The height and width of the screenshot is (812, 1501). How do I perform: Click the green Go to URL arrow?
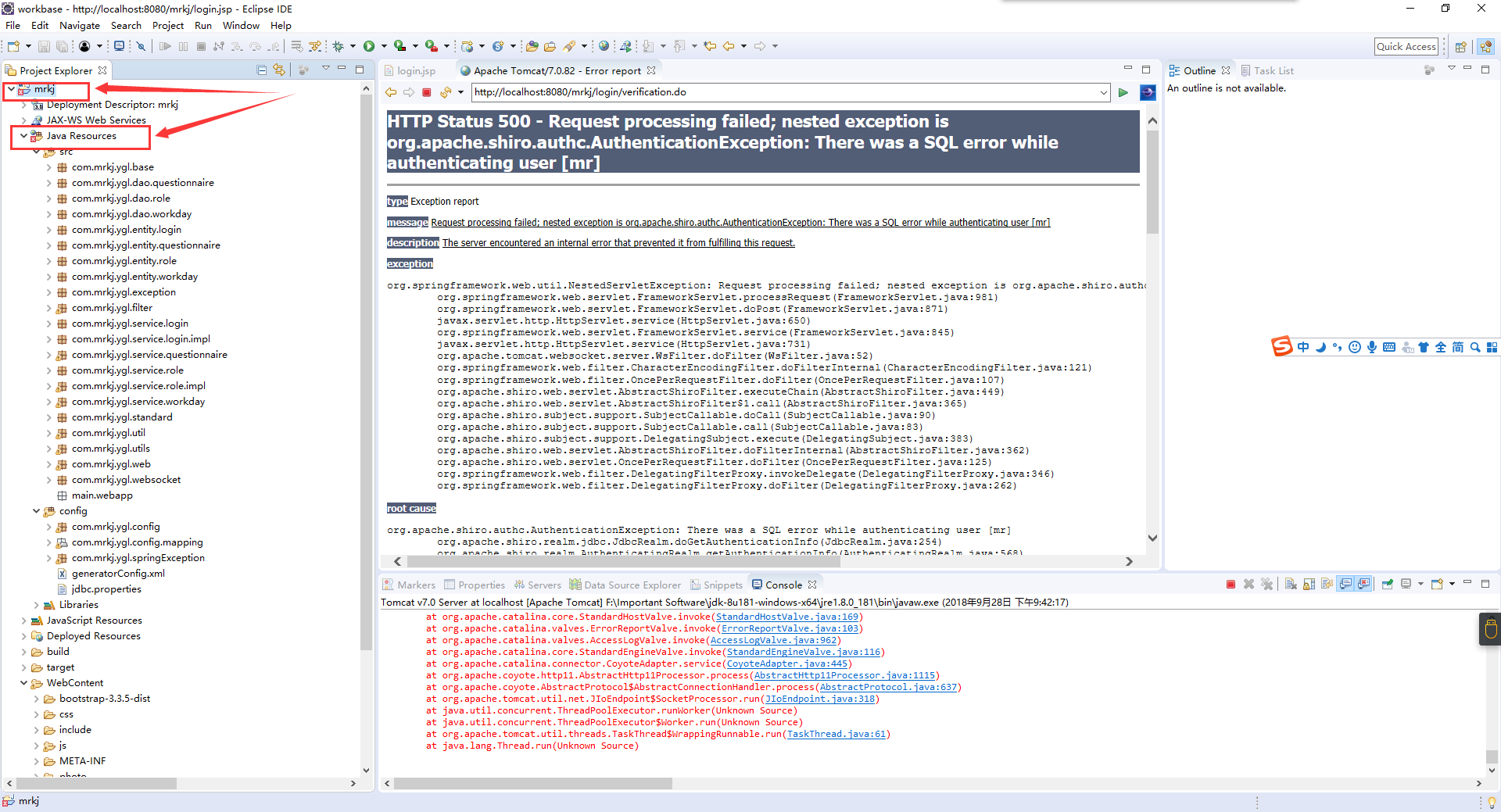[x=1123, y=92]
